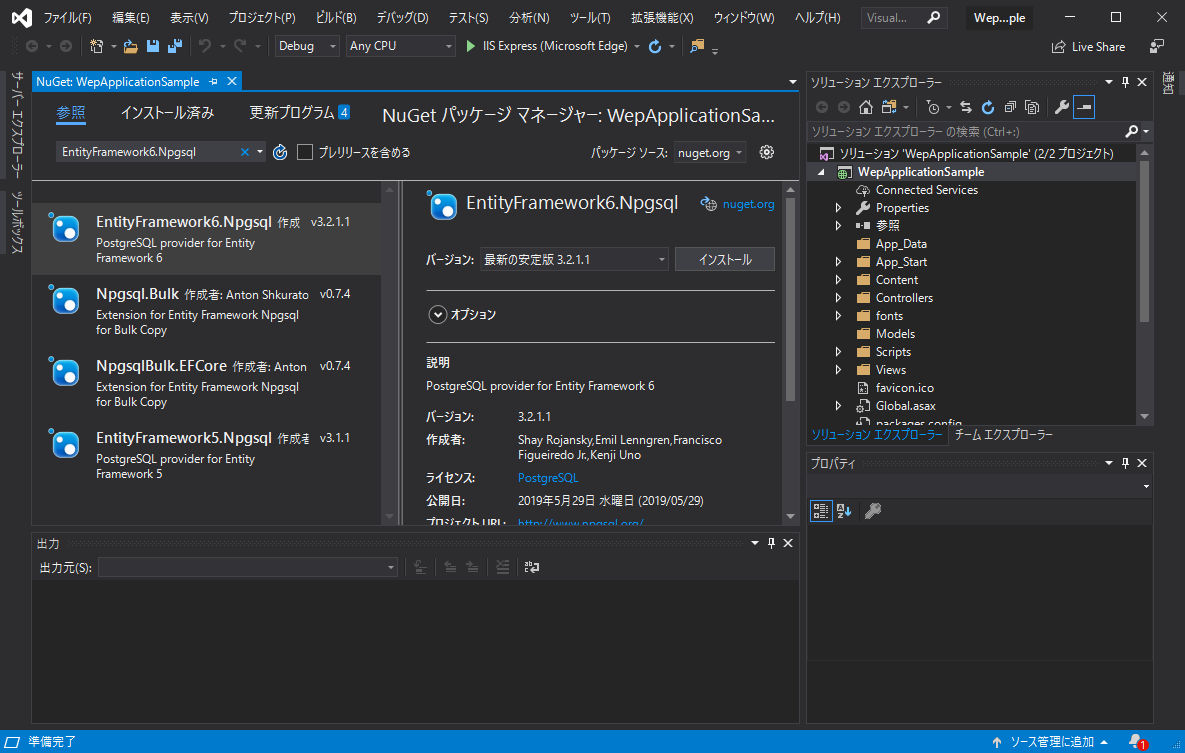Open the Tools menu
Image resolution: width=1185 pixels, height=753 pixels.
point(589,17)
